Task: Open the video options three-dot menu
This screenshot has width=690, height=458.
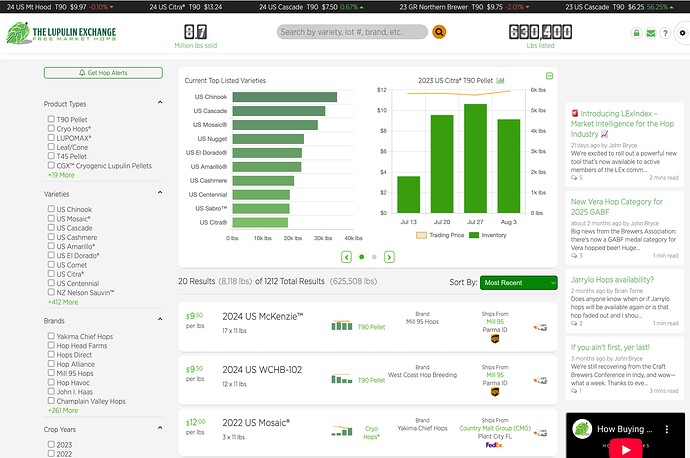Action: pyautogui.click(x=667, y=429)
